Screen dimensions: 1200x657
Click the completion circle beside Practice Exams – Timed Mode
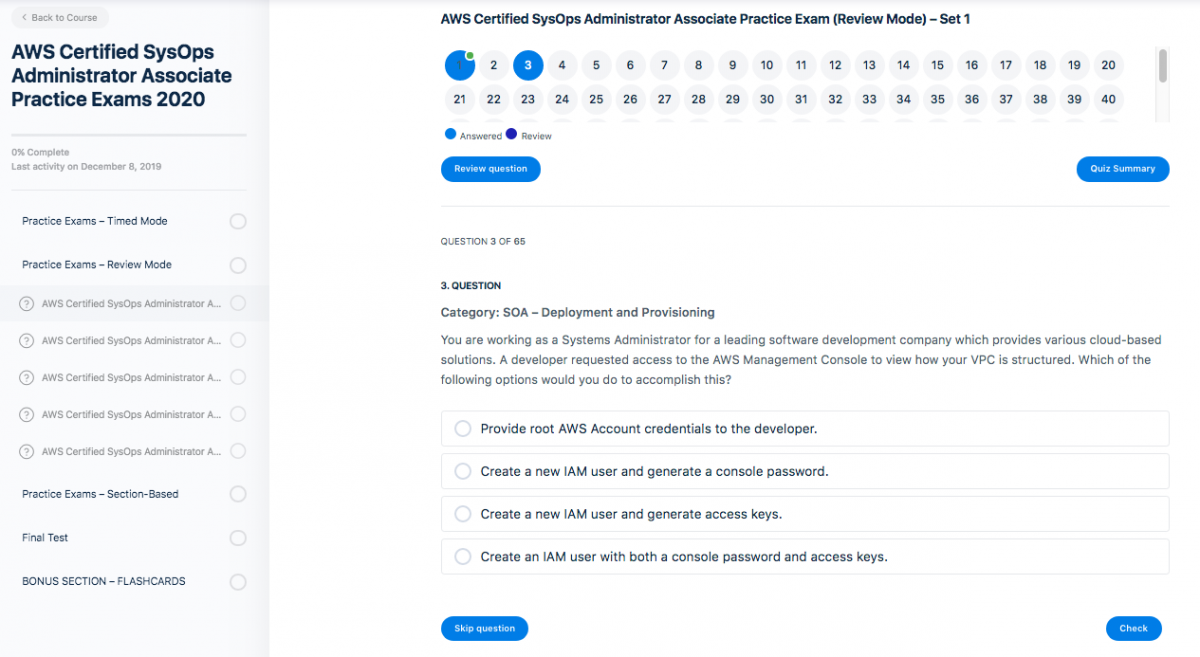238,221
